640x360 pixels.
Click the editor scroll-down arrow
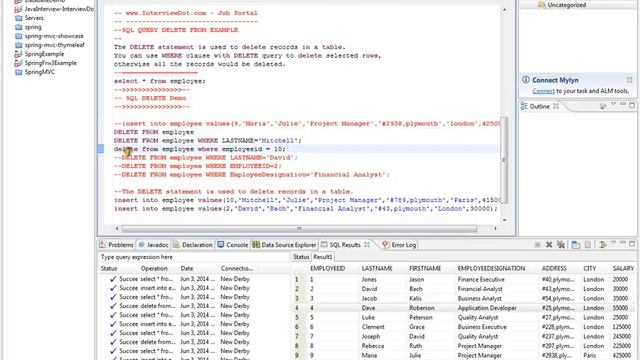[504, 220]
